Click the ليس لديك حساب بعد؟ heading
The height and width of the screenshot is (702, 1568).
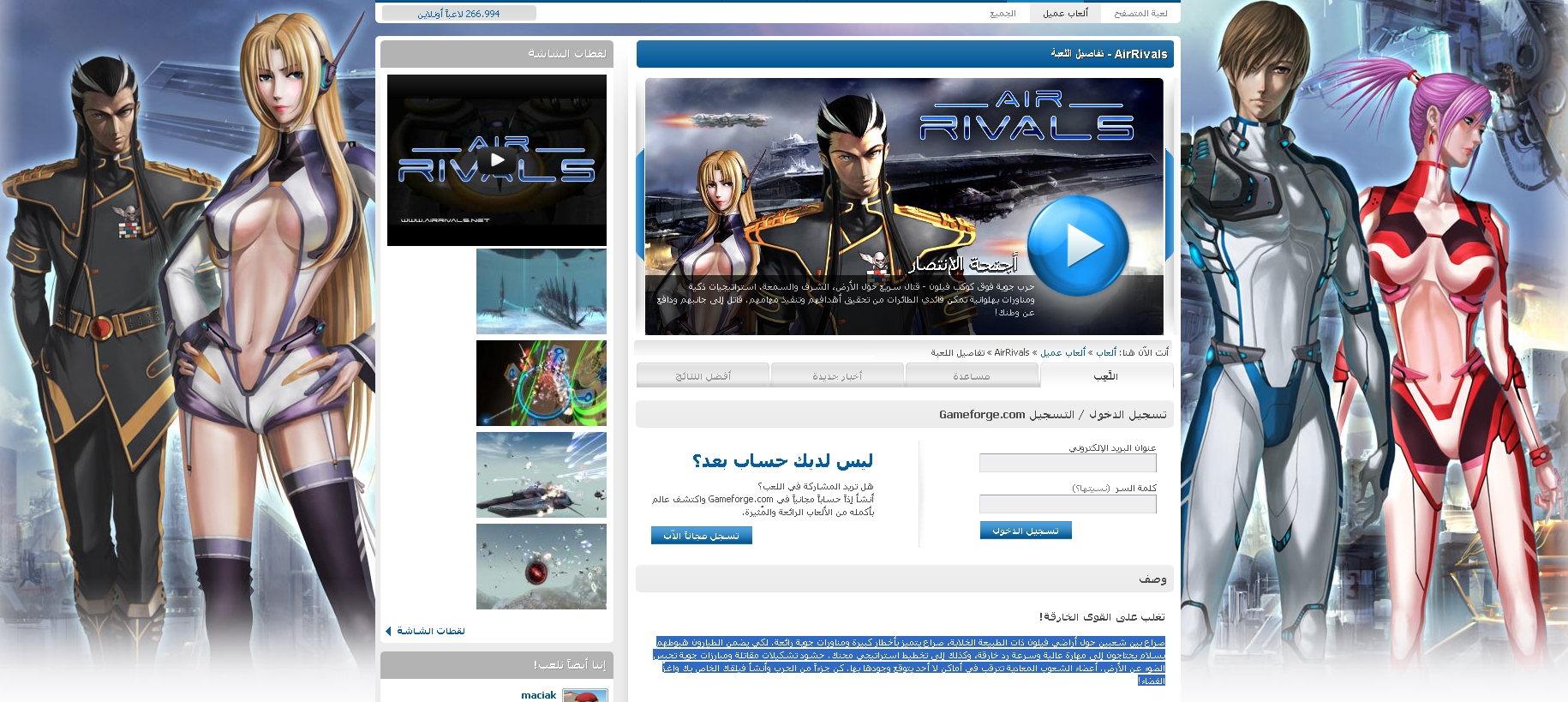[x=782, y=461]
